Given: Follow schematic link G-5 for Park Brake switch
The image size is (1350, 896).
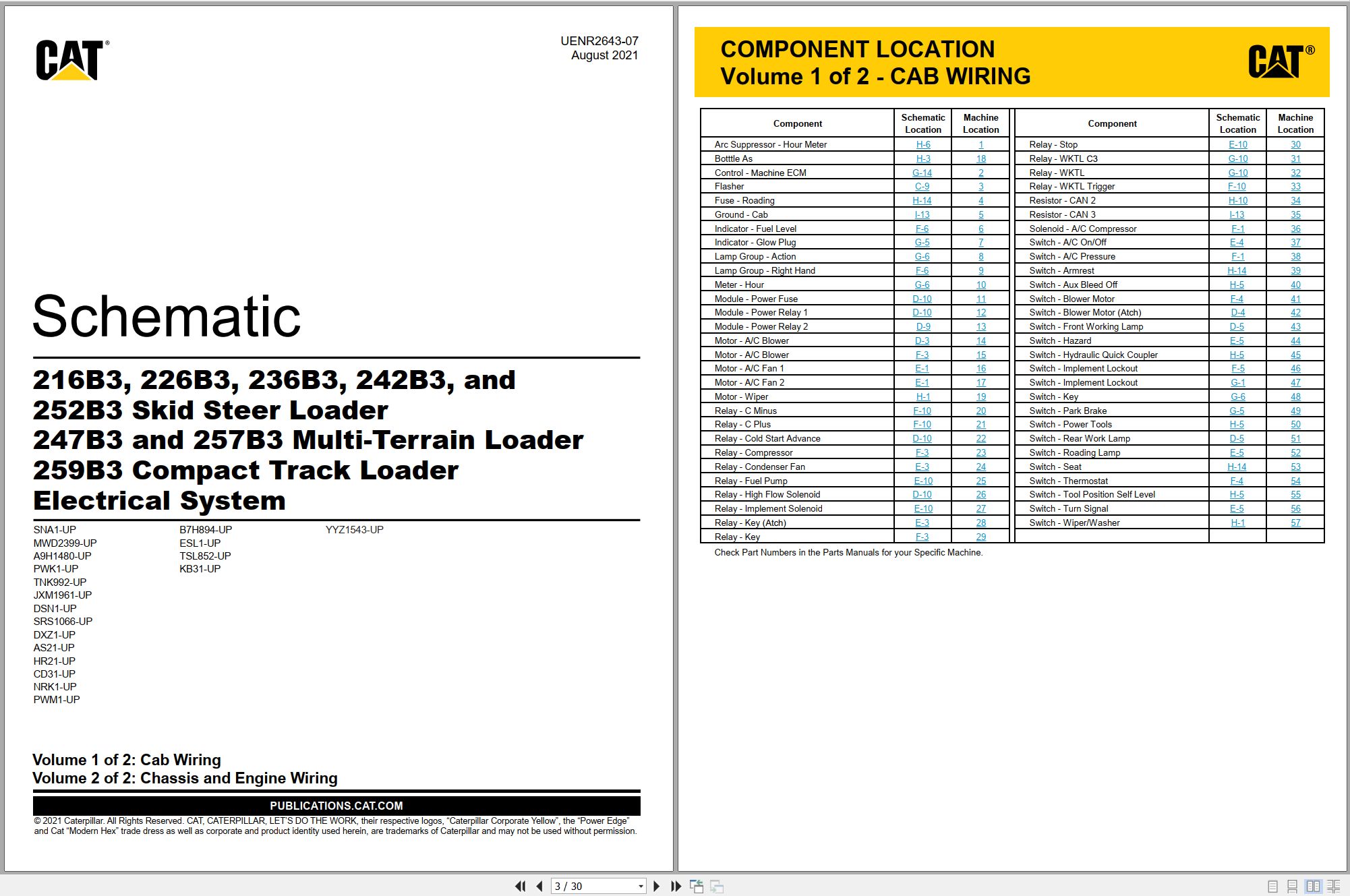Looking at the screenshot, I should [1237, 411].
